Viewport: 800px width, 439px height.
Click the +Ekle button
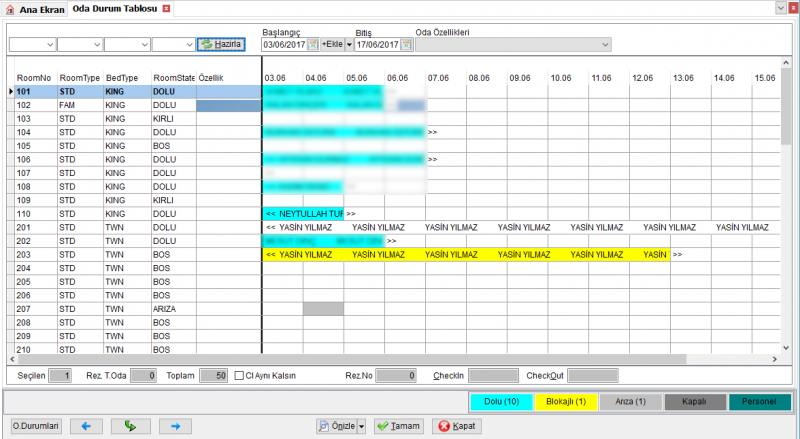click(332, 44)
